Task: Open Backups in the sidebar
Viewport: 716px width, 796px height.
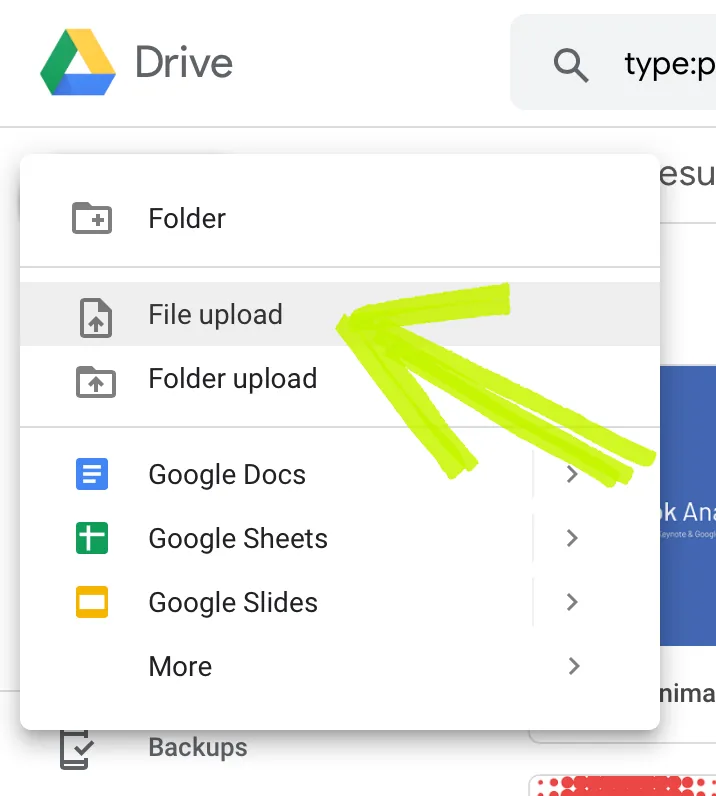Action: coord(198,747)
